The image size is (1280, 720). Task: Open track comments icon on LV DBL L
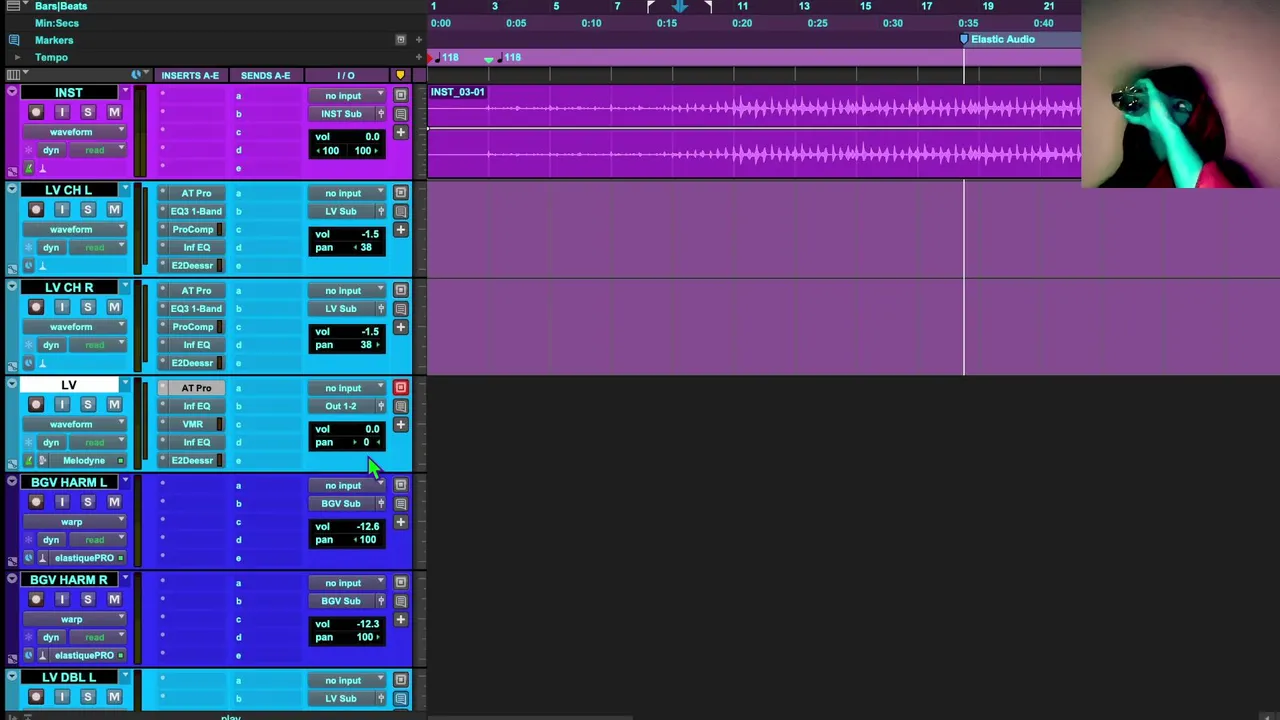click(400, 698)
